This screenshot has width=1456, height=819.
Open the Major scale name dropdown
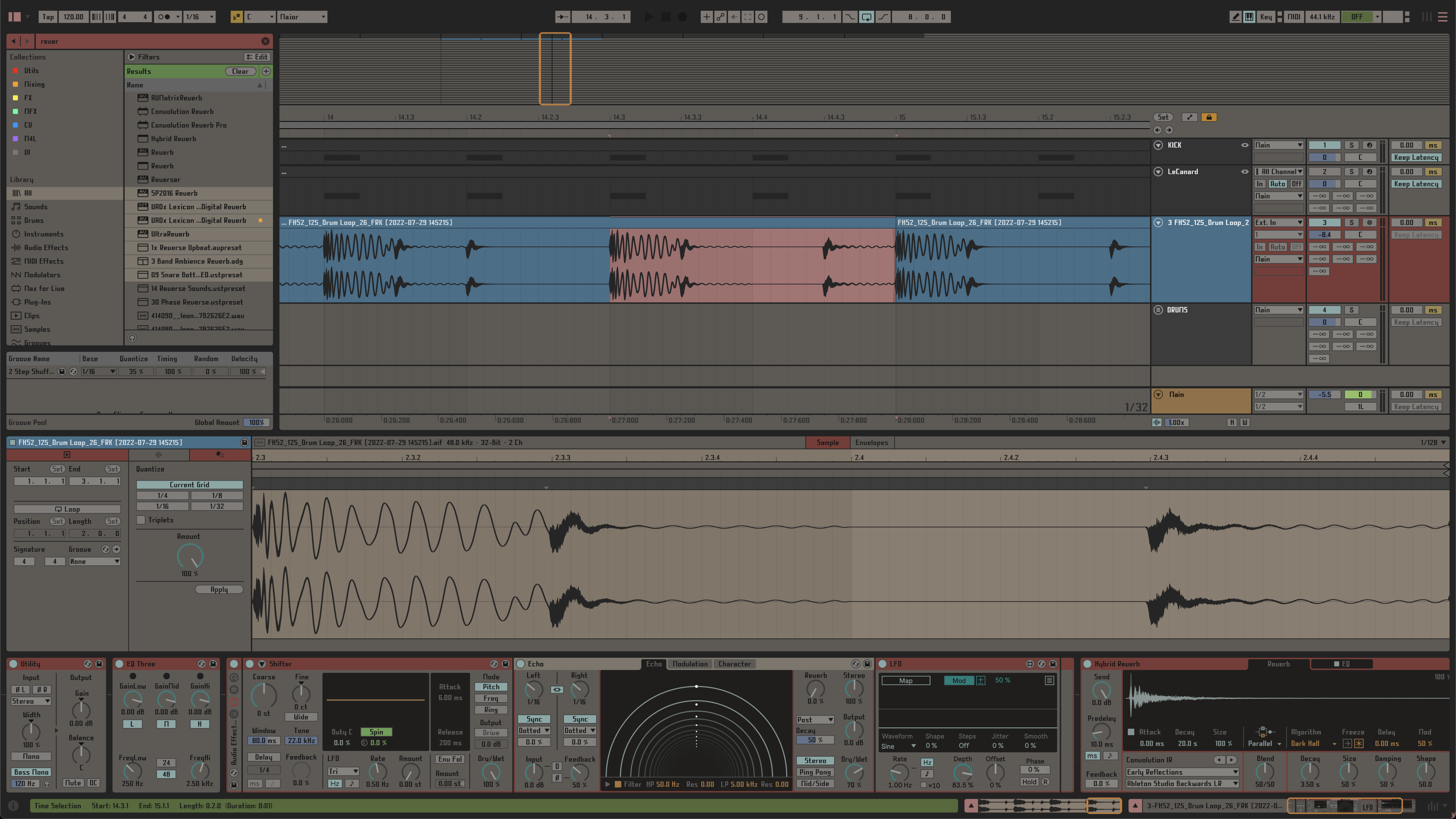point(302,17)
